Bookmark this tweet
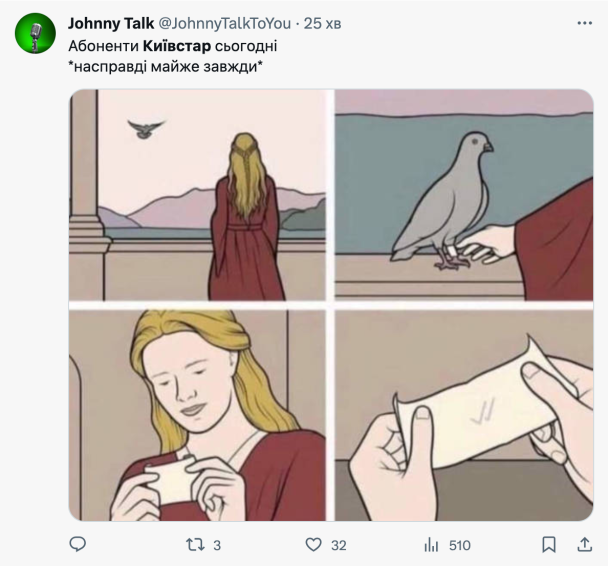Image resolution: width=608 pixels, height=566 pixels. pyautogui.click(x=548, y=545)
